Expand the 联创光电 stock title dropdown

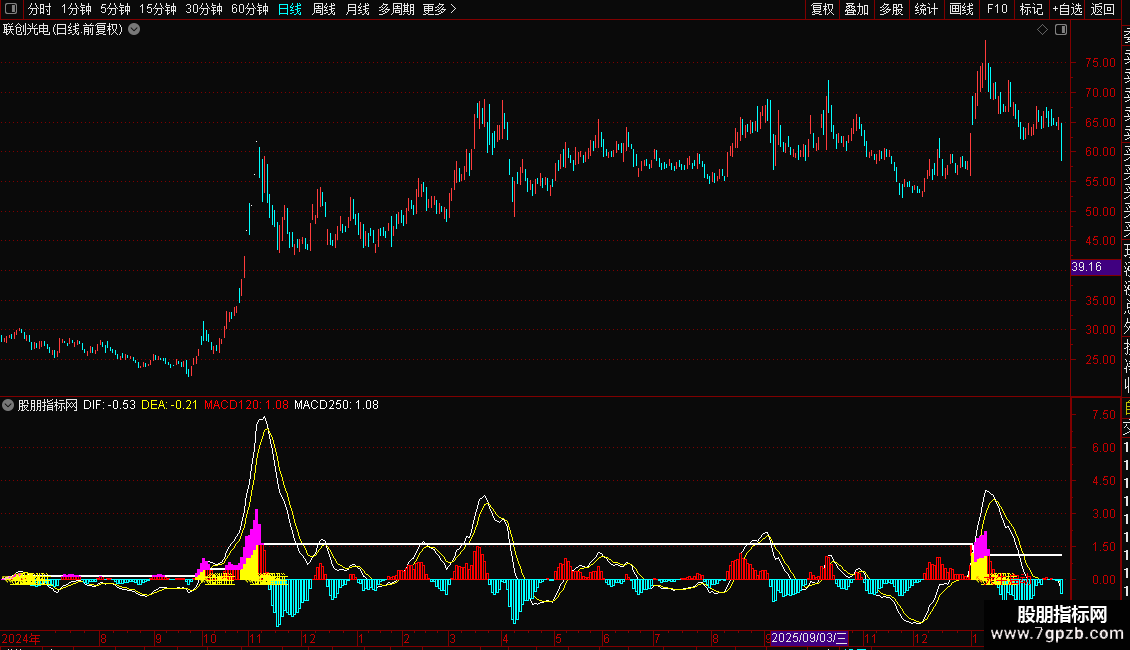134,30
